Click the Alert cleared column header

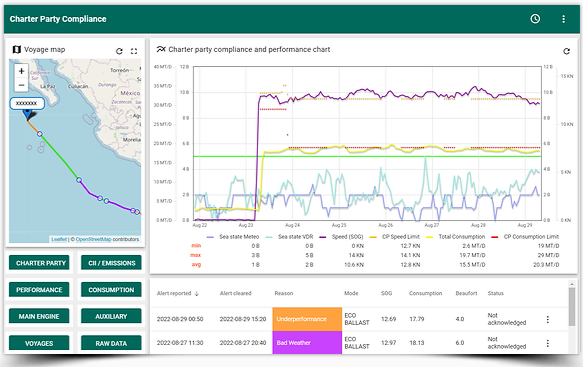(x=235, y=293)
